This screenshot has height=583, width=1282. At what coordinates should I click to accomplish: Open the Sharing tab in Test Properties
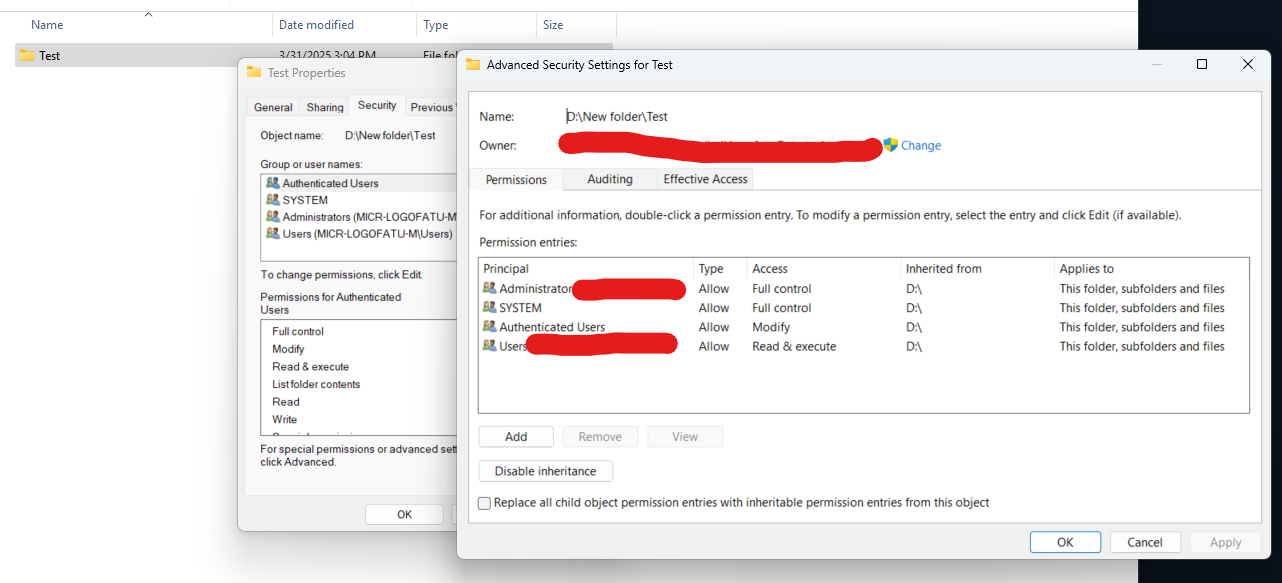click(x=325, y=107)
